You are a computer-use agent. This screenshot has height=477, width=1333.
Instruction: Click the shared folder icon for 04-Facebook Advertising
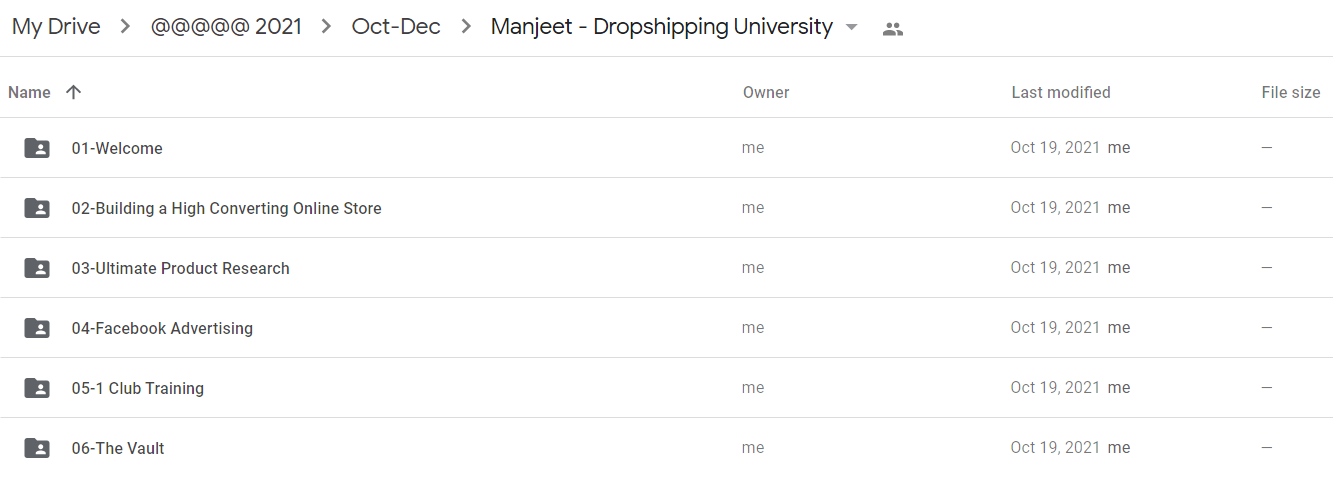point(37,328)
